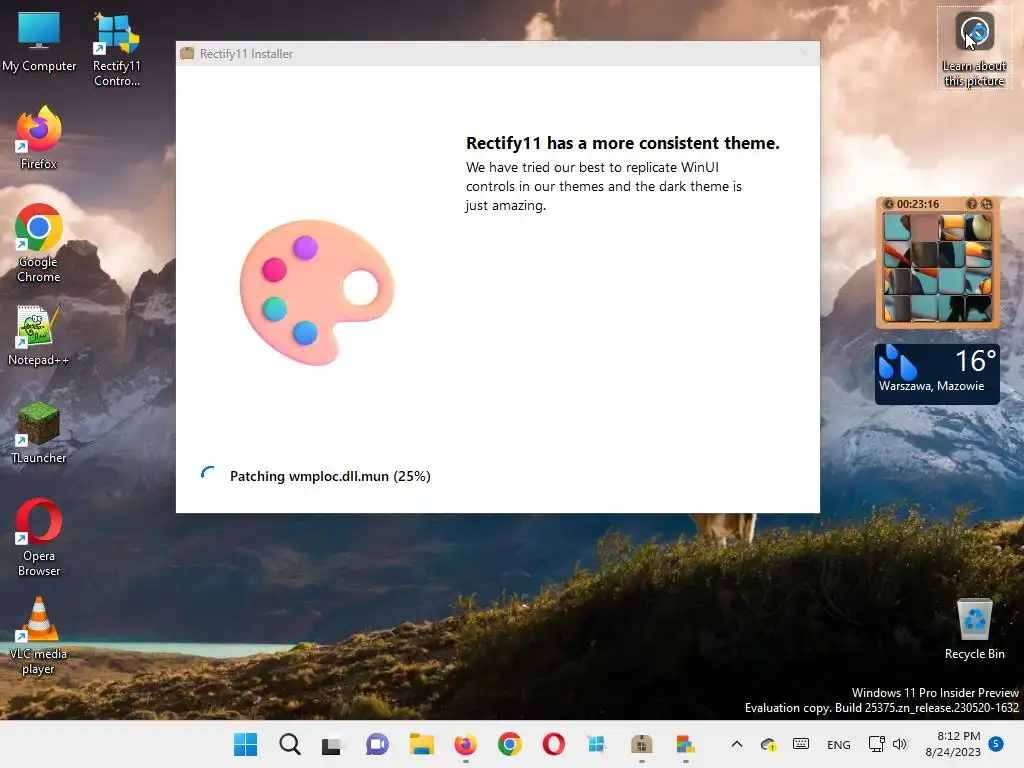
Task: Click the colorful blocks app icon on taskbar
Action: (685, 744)
